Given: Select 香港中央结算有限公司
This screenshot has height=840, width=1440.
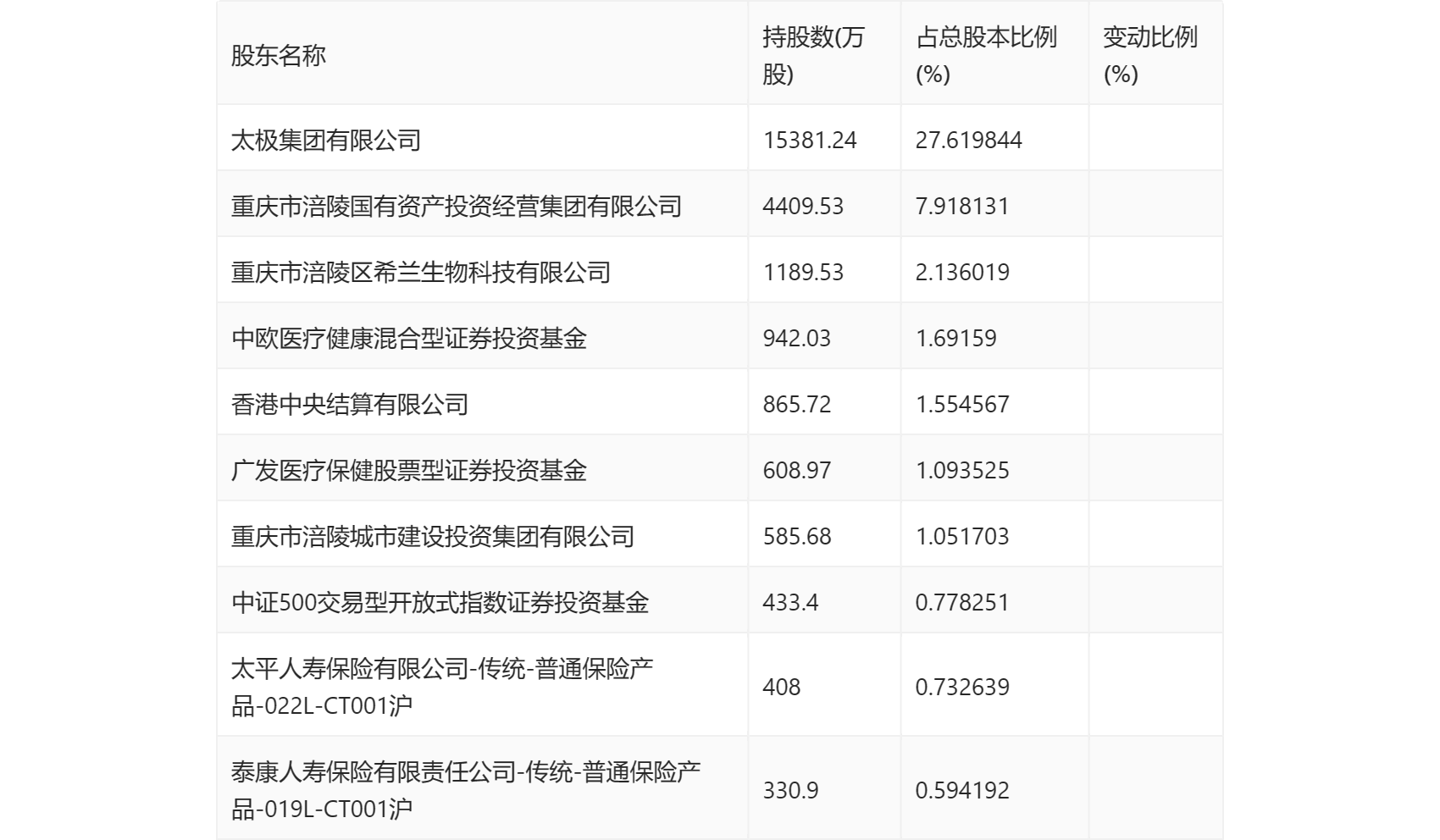Looking at the screenshot, I should click(350, 404).
